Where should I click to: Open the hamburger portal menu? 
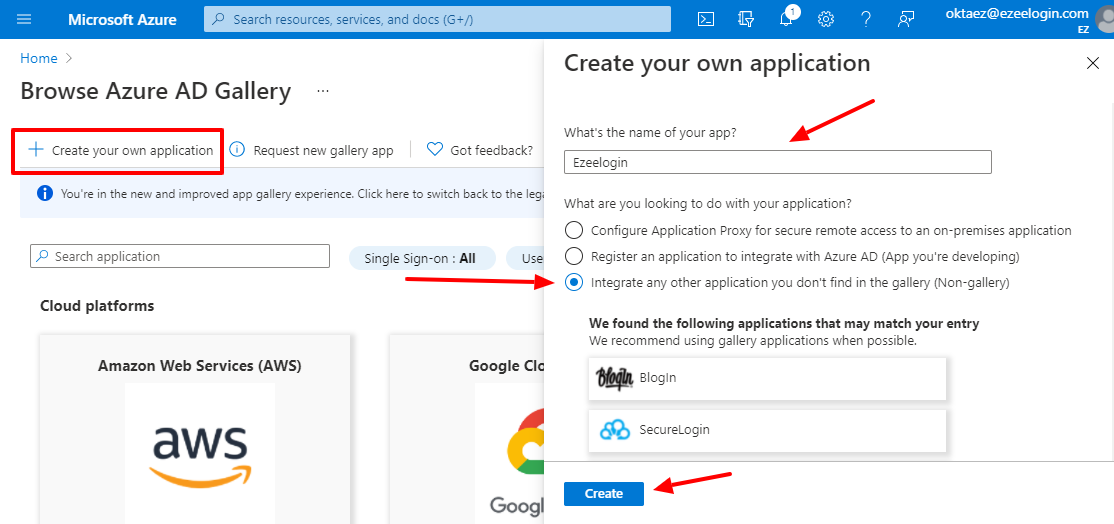[24, 19]
